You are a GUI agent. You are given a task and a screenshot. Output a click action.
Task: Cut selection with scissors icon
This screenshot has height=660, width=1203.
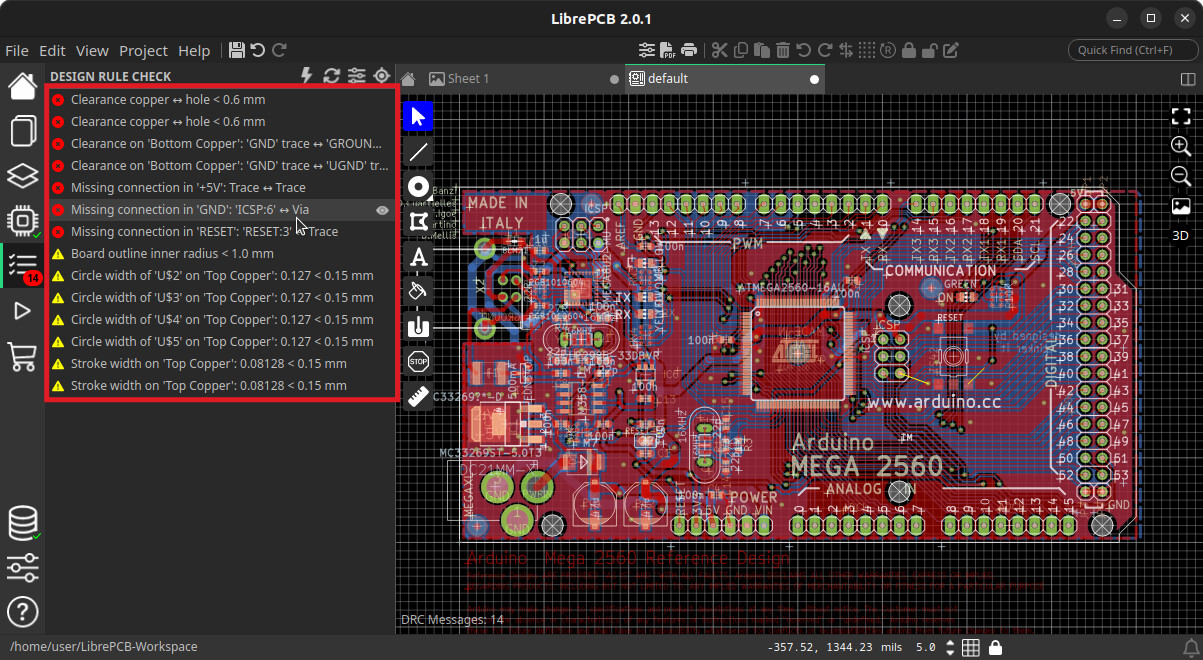(x=719, y=50)
